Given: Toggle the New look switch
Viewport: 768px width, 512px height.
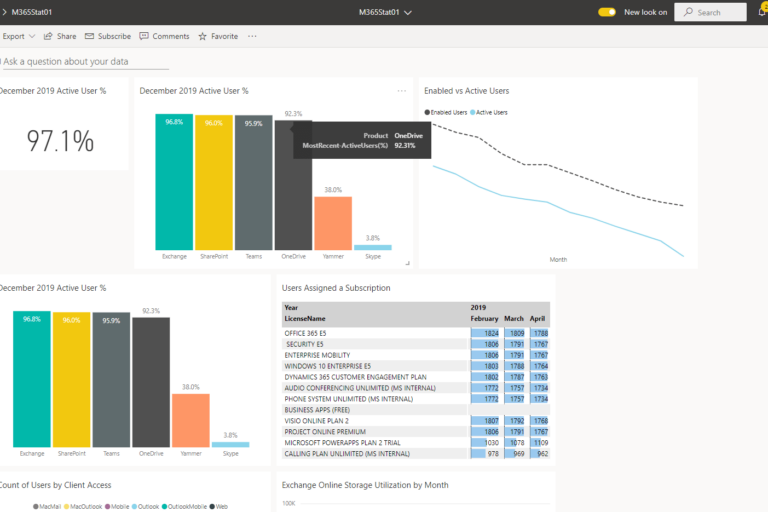Looking at the screenshot, I should pyautogui.click(x=607, y=12).
